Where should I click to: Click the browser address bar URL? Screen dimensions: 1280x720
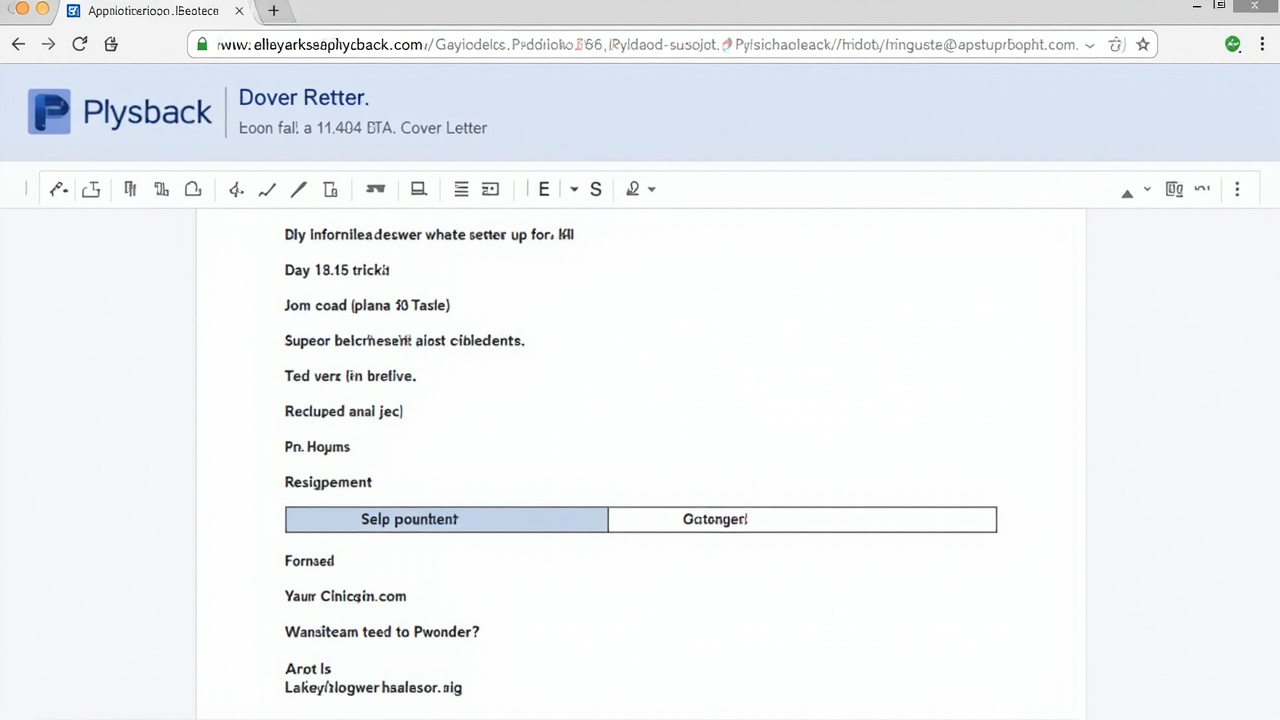tap(640, 44)
